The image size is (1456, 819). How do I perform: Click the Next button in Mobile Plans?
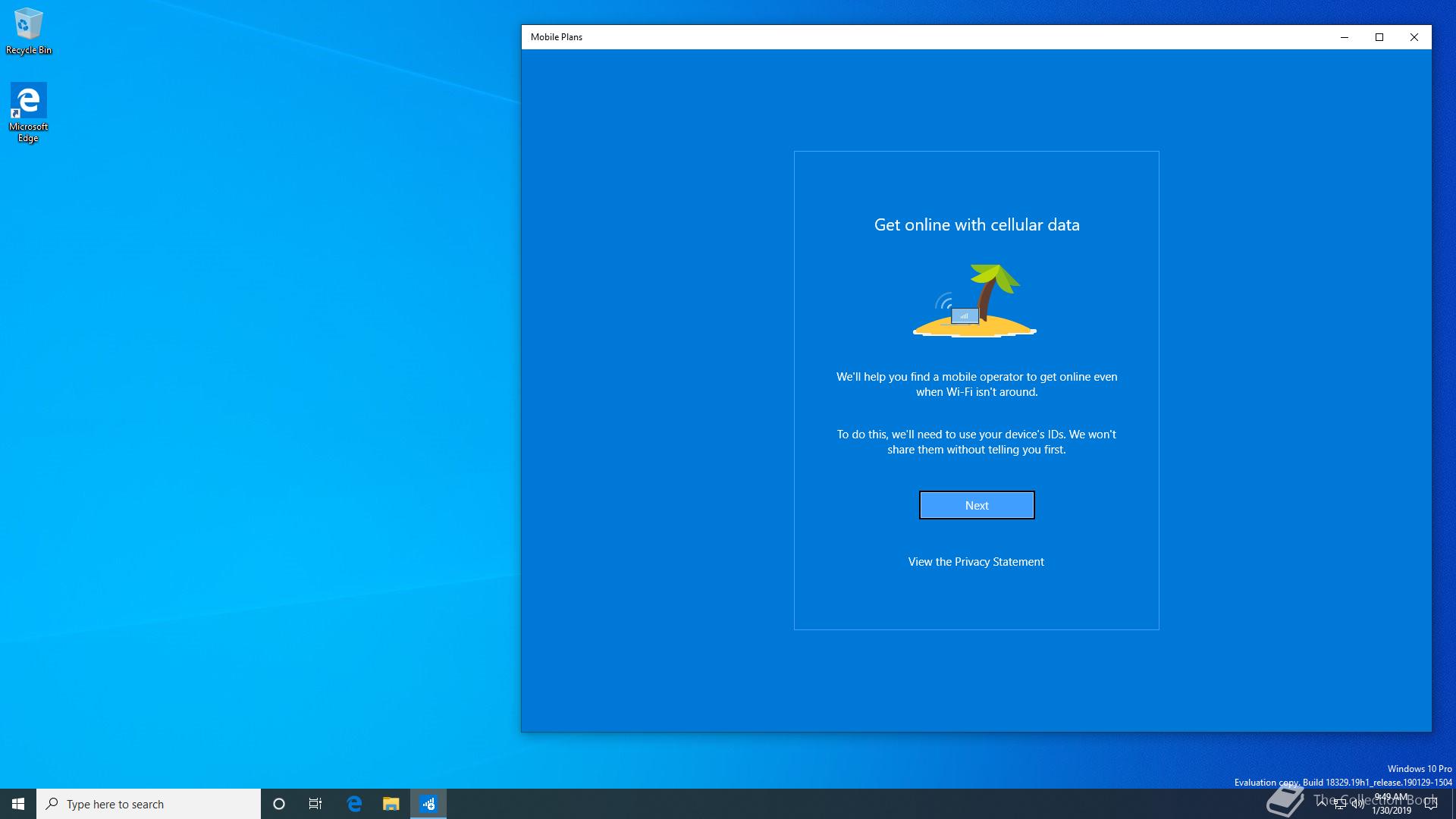click(977, 505)
